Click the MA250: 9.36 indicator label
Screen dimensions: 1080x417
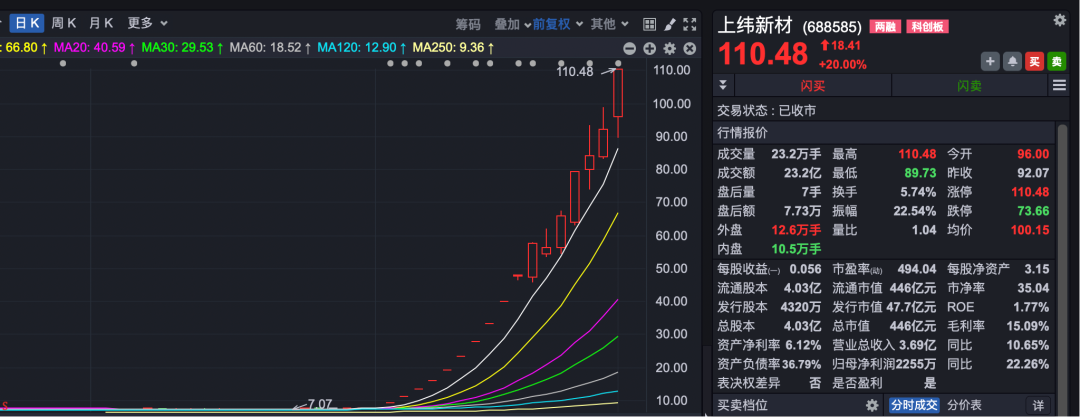point(453,48)
